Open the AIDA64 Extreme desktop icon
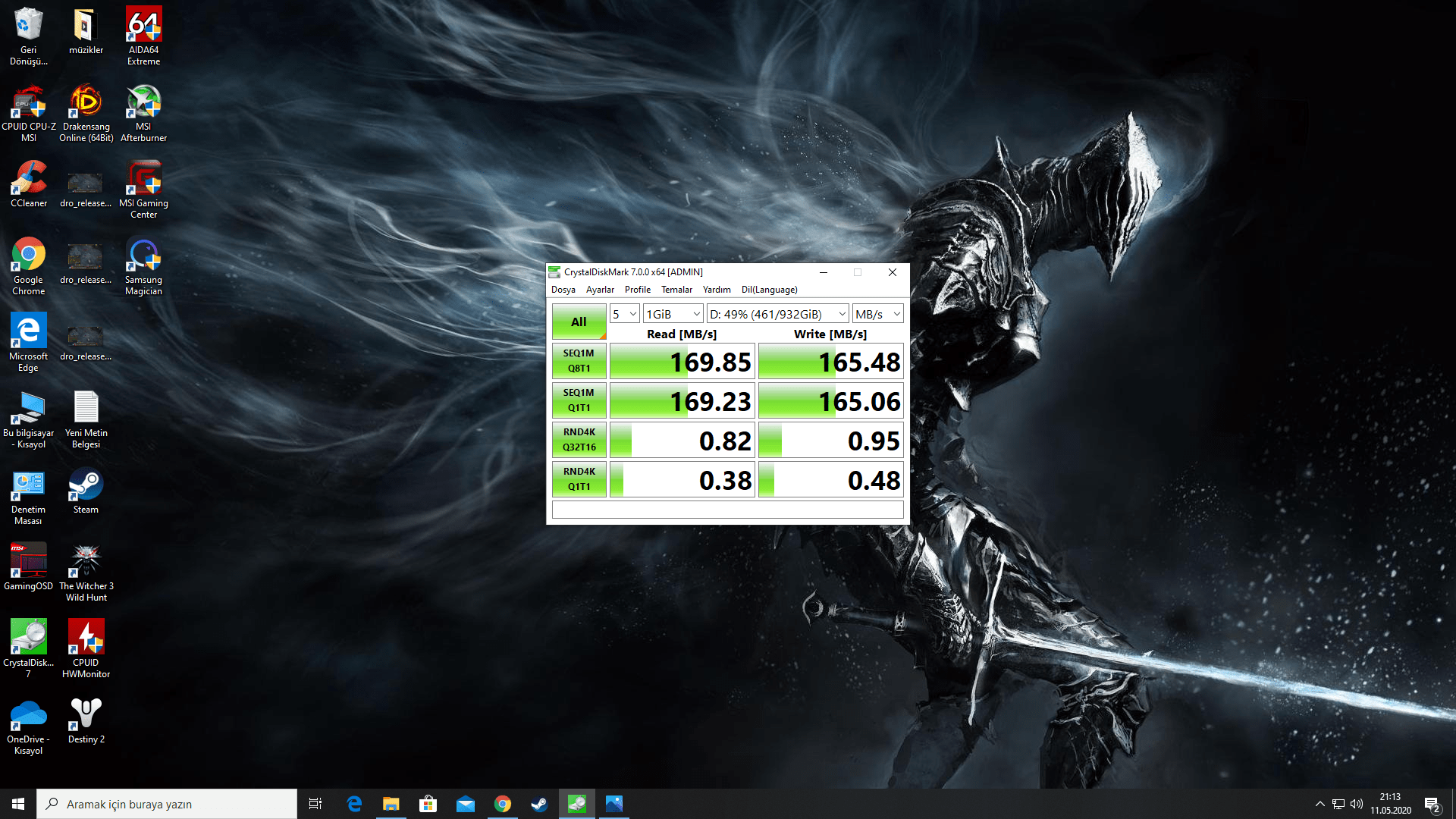The width and height of the screenshot is (1456, 819). tap(143, 27)
